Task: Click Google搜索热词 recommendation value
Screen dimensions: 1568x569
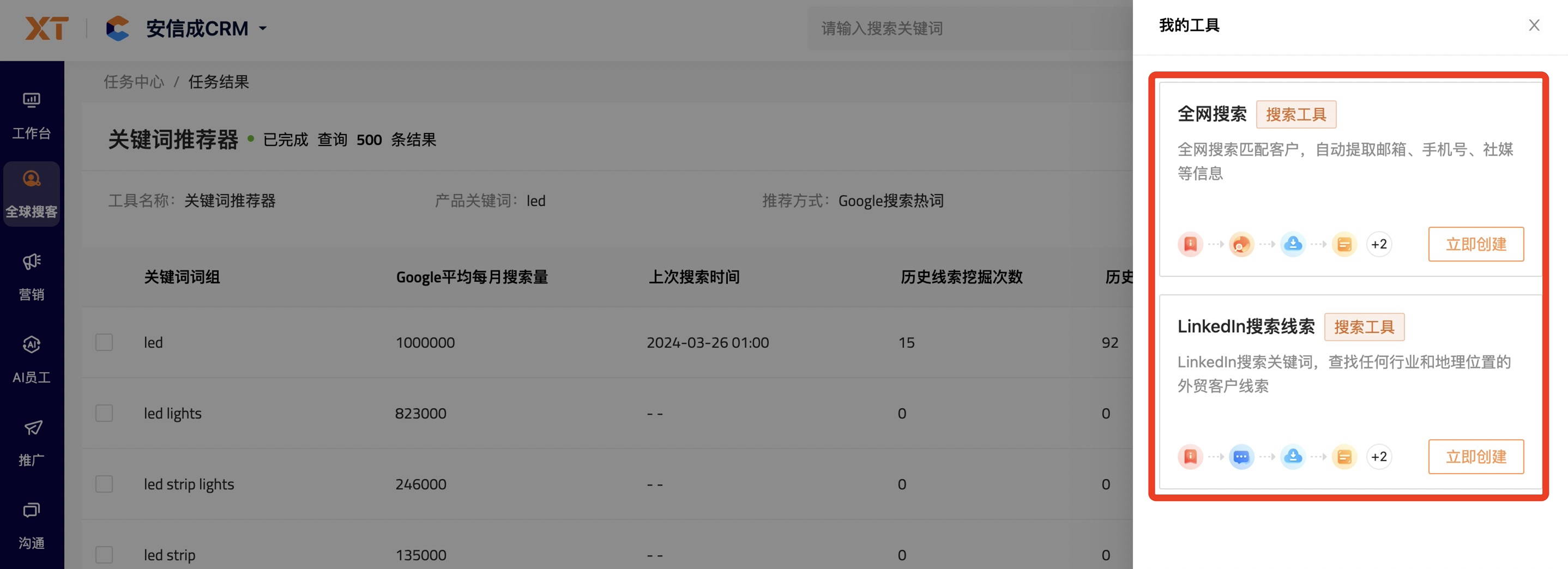Action: point(890,200)
